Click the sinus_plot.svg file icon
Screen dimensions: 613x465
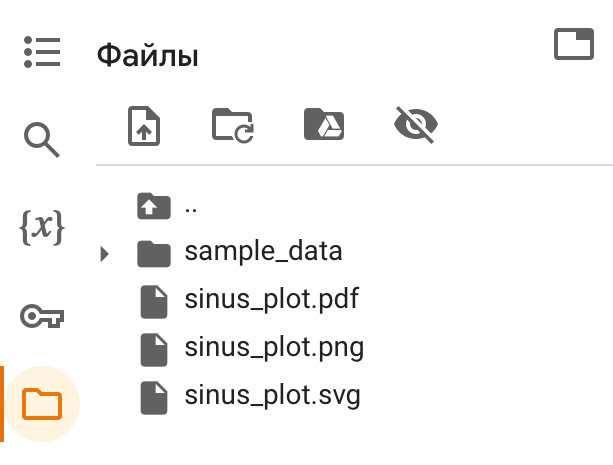coord(153,397)
